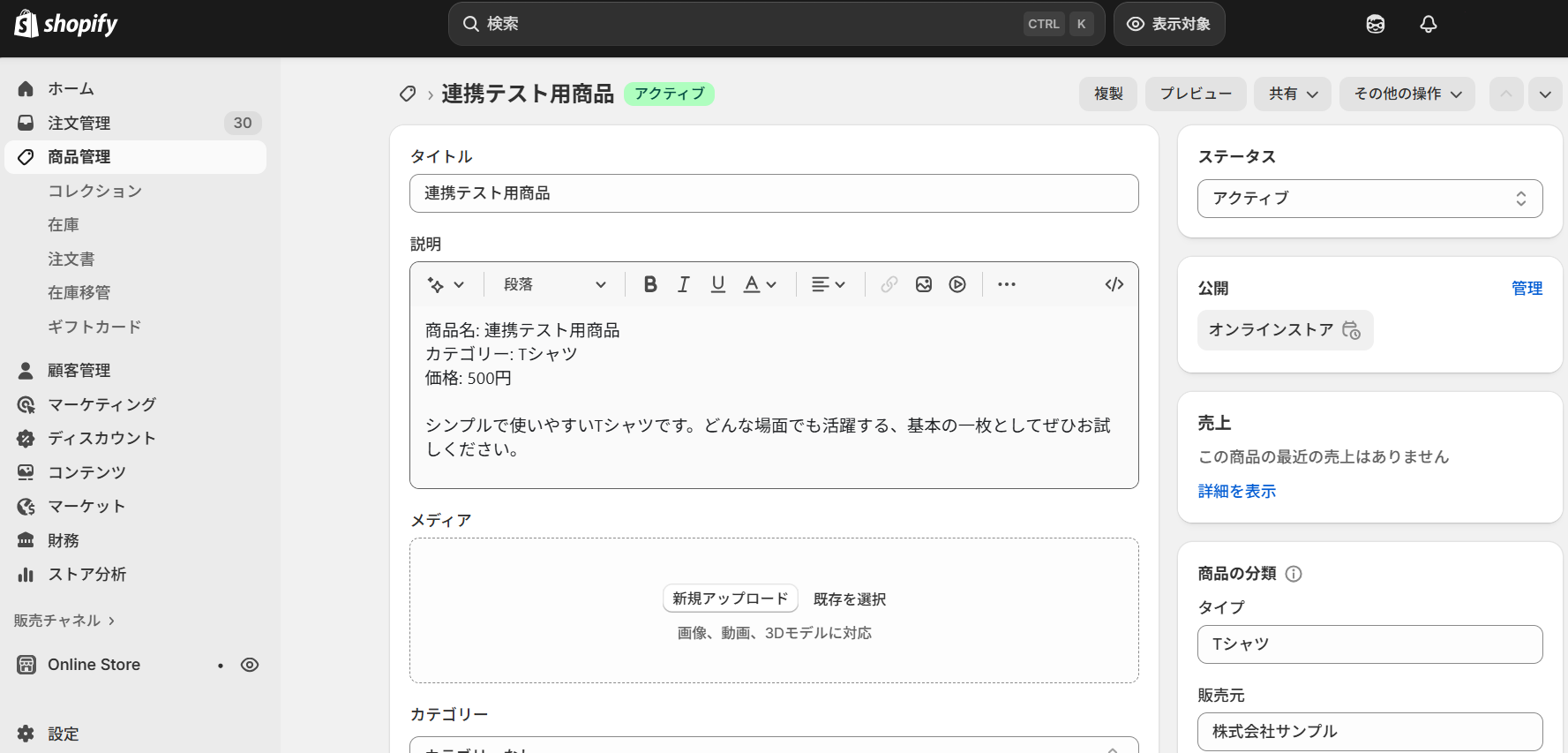The width and height of the screenshot is (1568, 753).
Task: Open ギフトカード submenu item
Action: [x=94, y=327]
